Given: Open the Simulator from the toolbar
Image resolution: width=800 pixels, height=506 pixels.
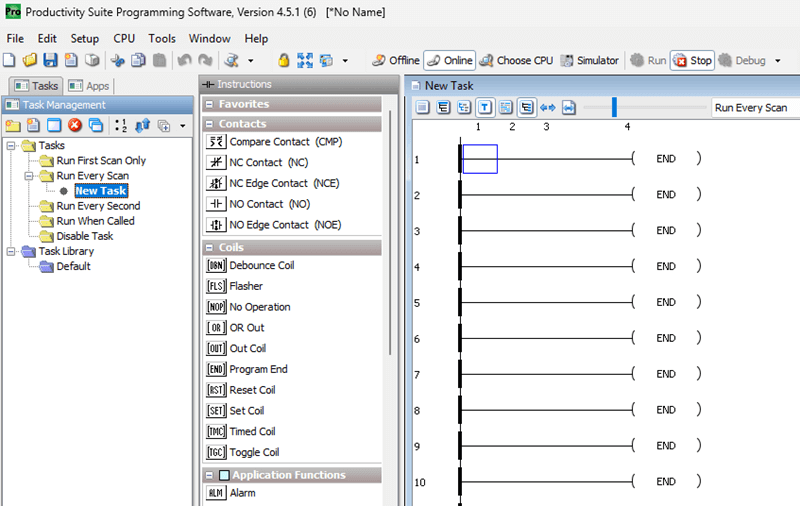Looking at the screenshot, I should tap(589, 61).
